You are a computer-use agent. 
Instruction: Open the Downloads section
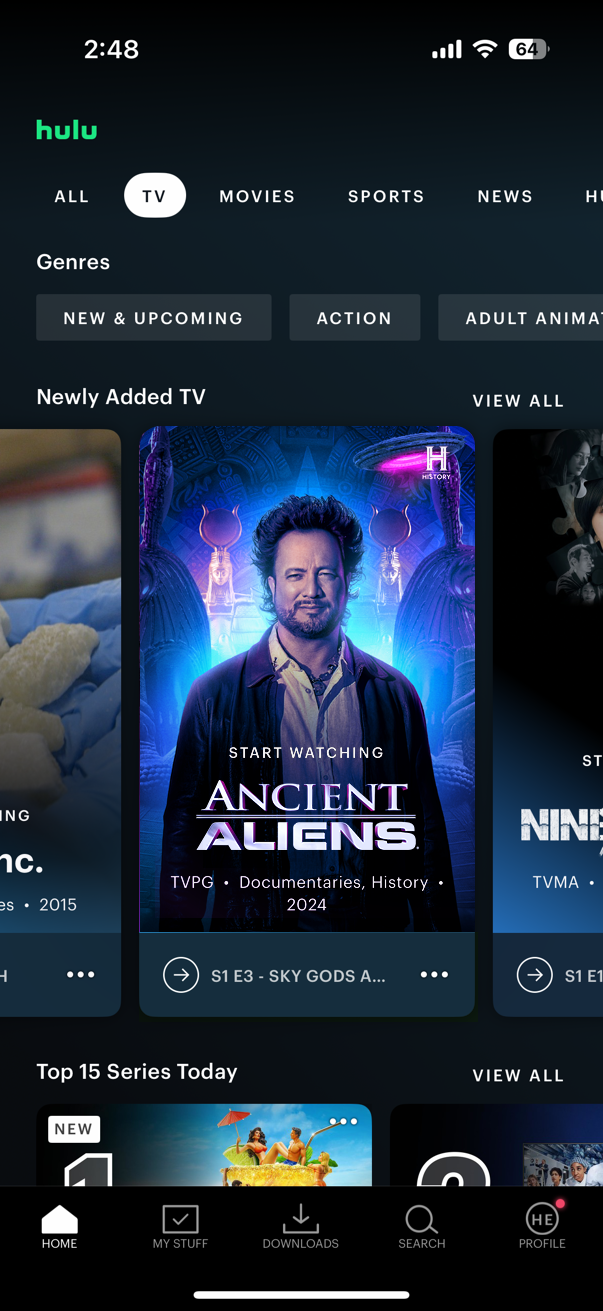pos(300,1219)
